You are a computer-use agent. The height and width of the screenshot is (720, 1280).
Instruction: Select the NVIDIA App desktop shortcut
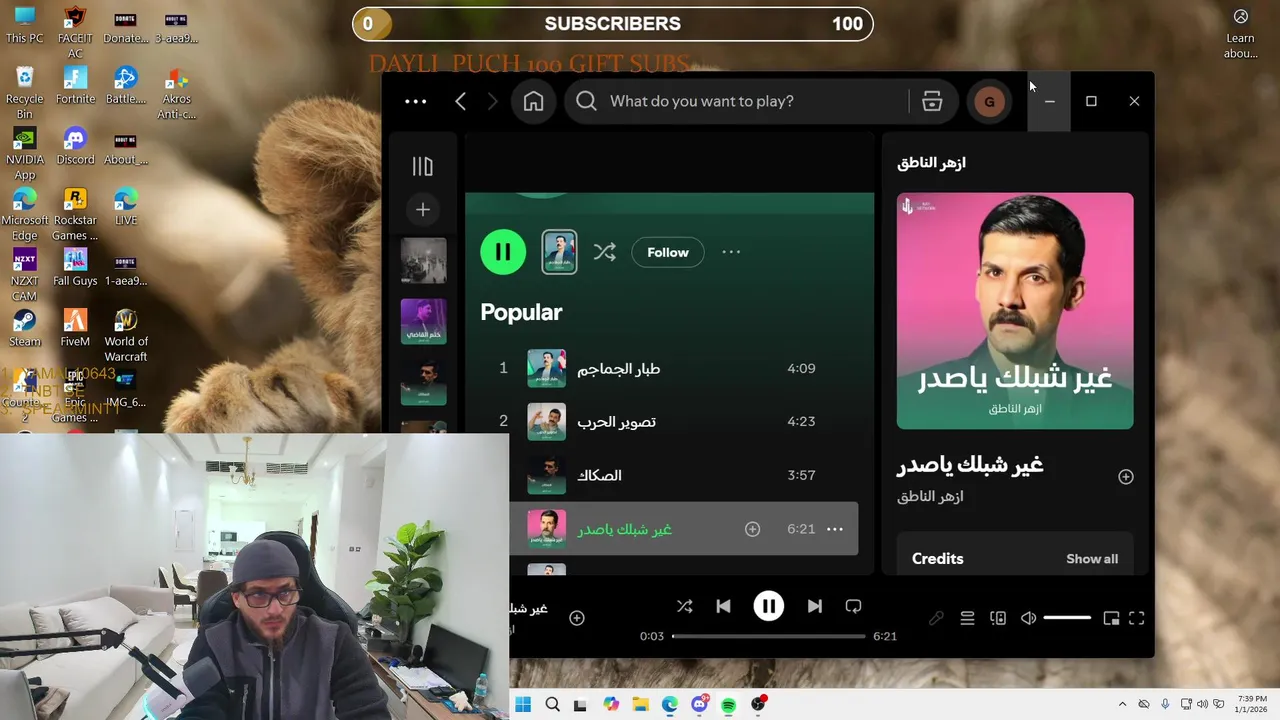(24, 153)
